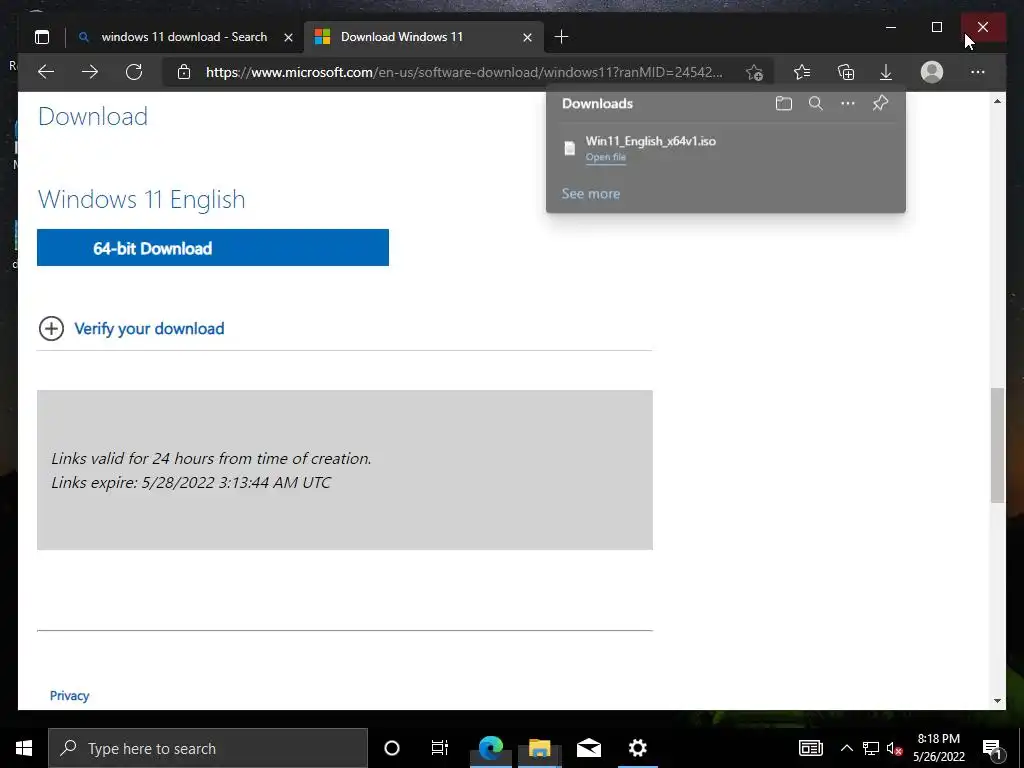Close the Download Windows 11 tab
This screenshot has height=768, width=1024.
pos(527,38)
